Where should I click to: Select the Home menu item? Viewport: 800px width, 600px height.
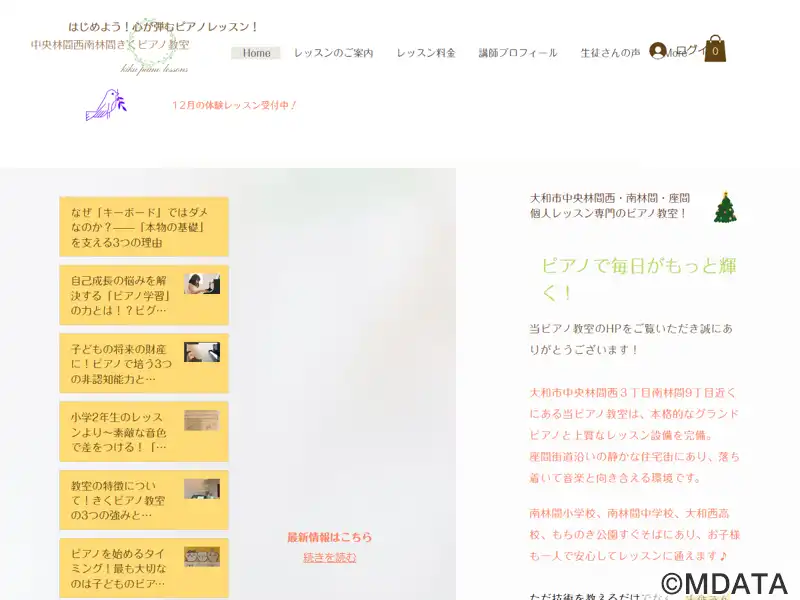pyautogui.click(x=256, y=53)
